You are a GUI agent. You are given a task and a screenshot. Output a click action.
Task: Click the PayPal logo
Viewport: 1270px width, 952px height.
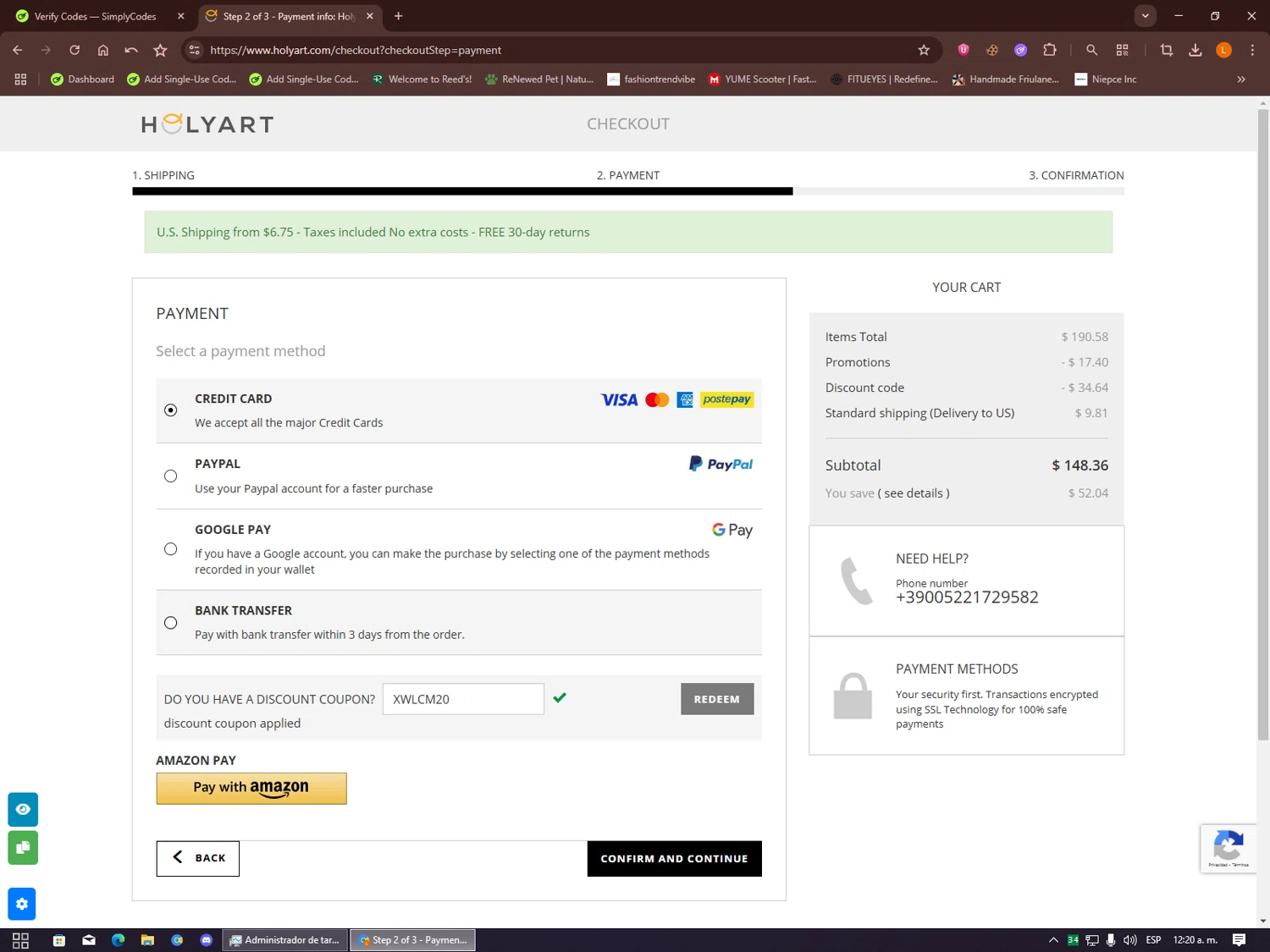(721, 464)
